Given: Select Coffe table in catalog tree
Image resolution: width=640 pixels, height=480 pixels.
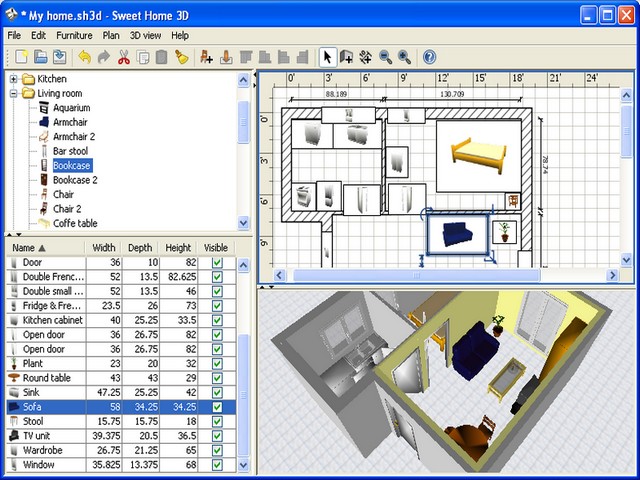Looking at the screenshot, I should 75,223.
